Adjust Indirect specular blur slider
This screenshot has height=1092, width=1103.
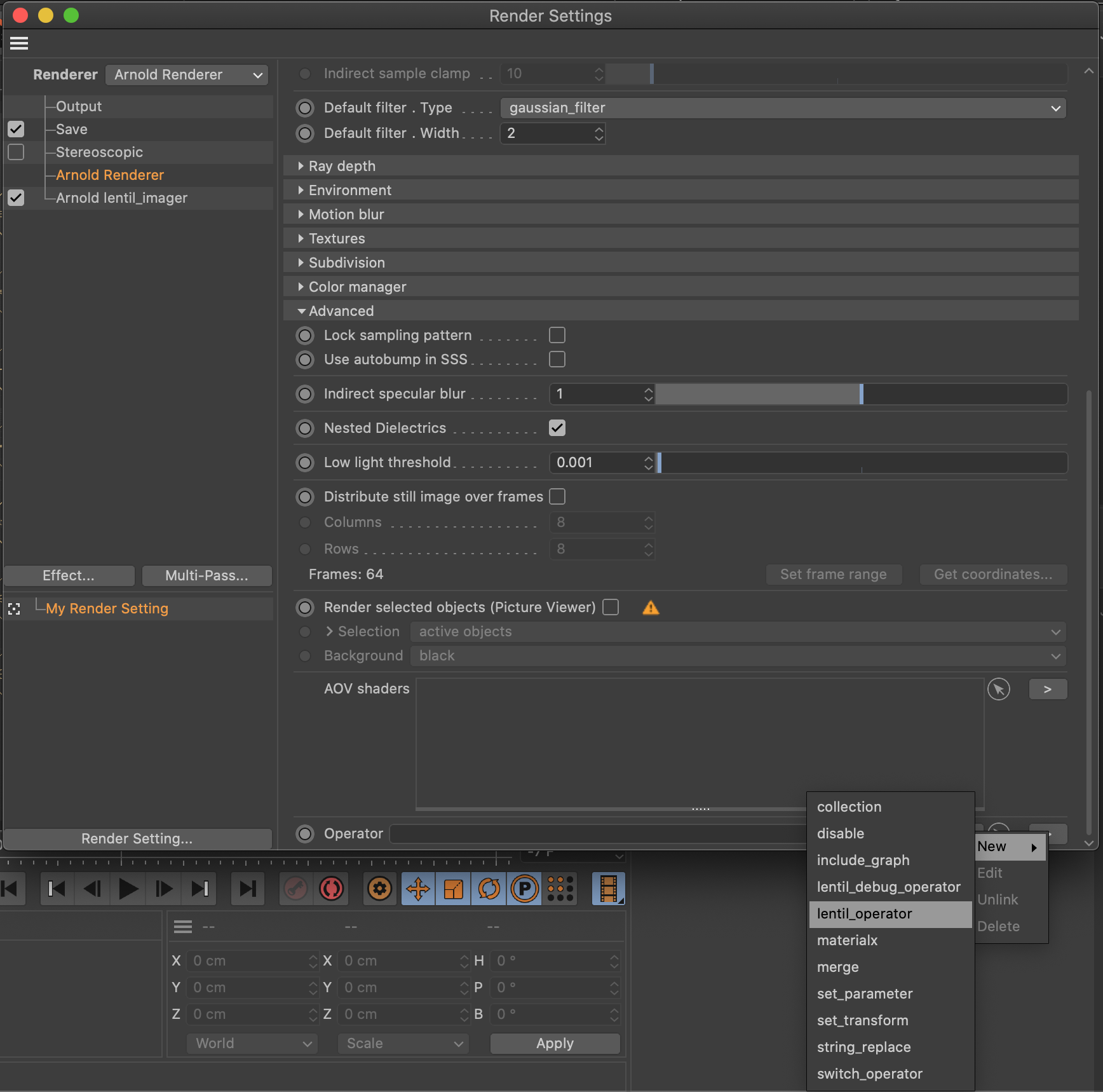[862, 394]
